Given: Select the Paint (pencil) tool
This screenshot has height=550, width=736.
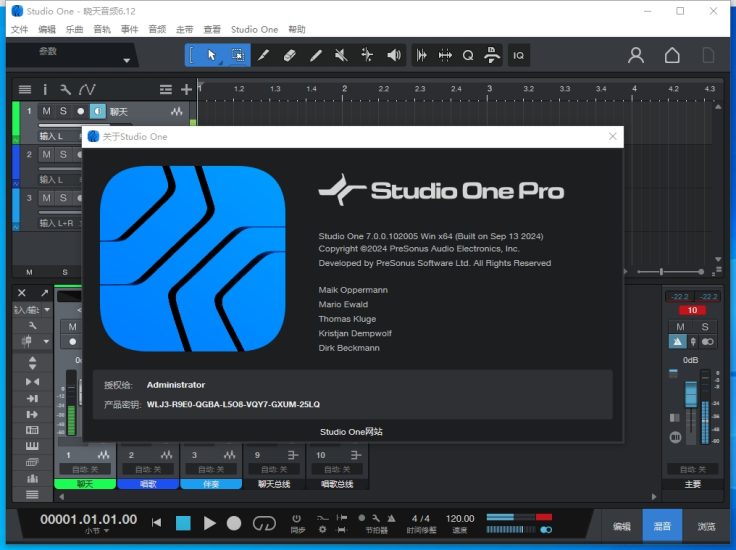Looking at the screenshot, I should click(x=316, y=55).
